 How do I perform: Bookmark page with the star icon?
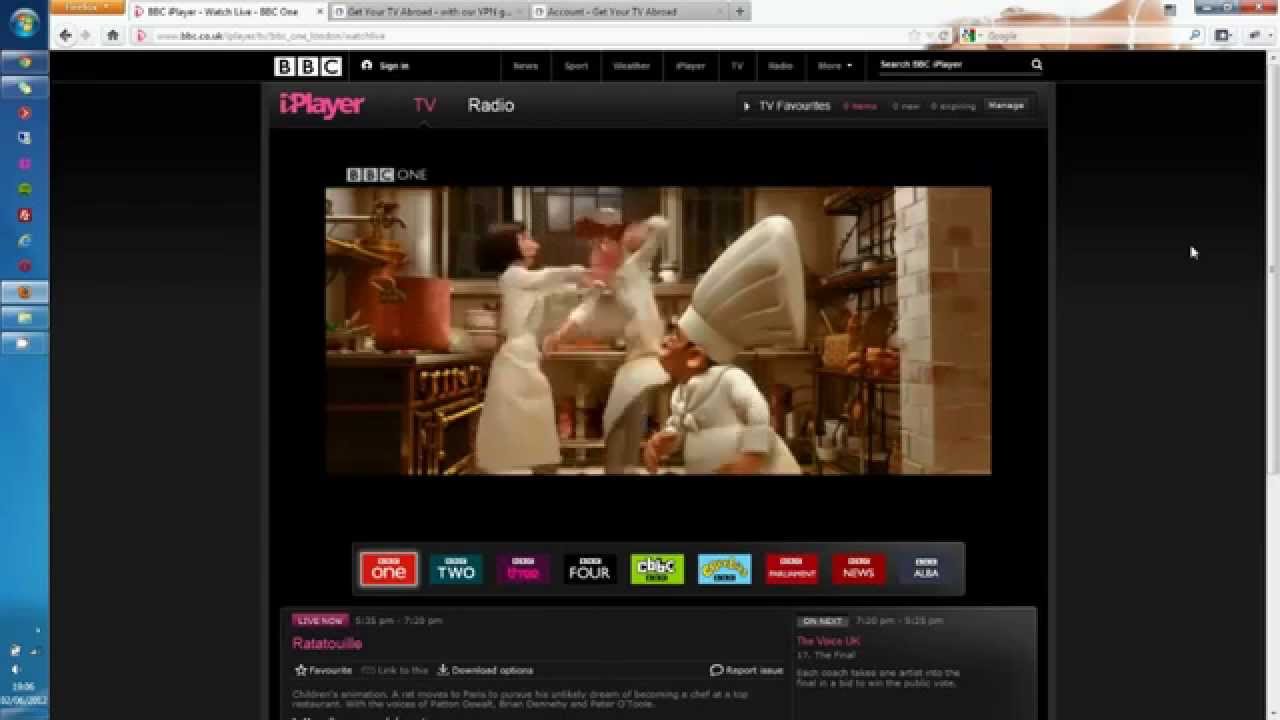pos(914,35)
